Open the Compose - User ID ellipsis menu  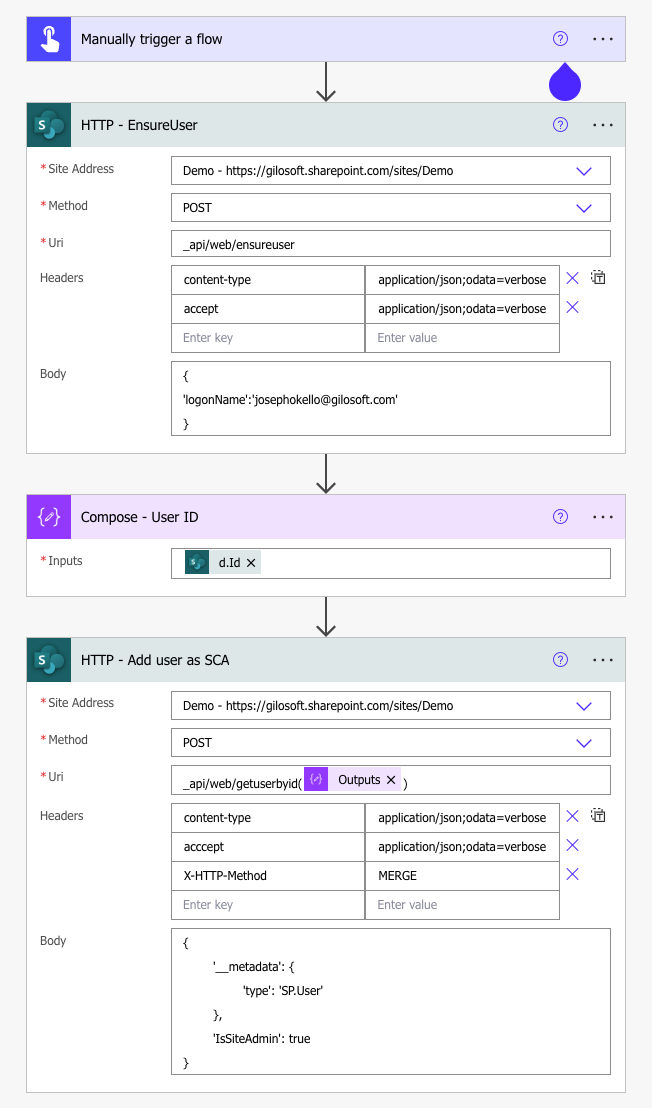pyautogui.click(x=602, y=517)
